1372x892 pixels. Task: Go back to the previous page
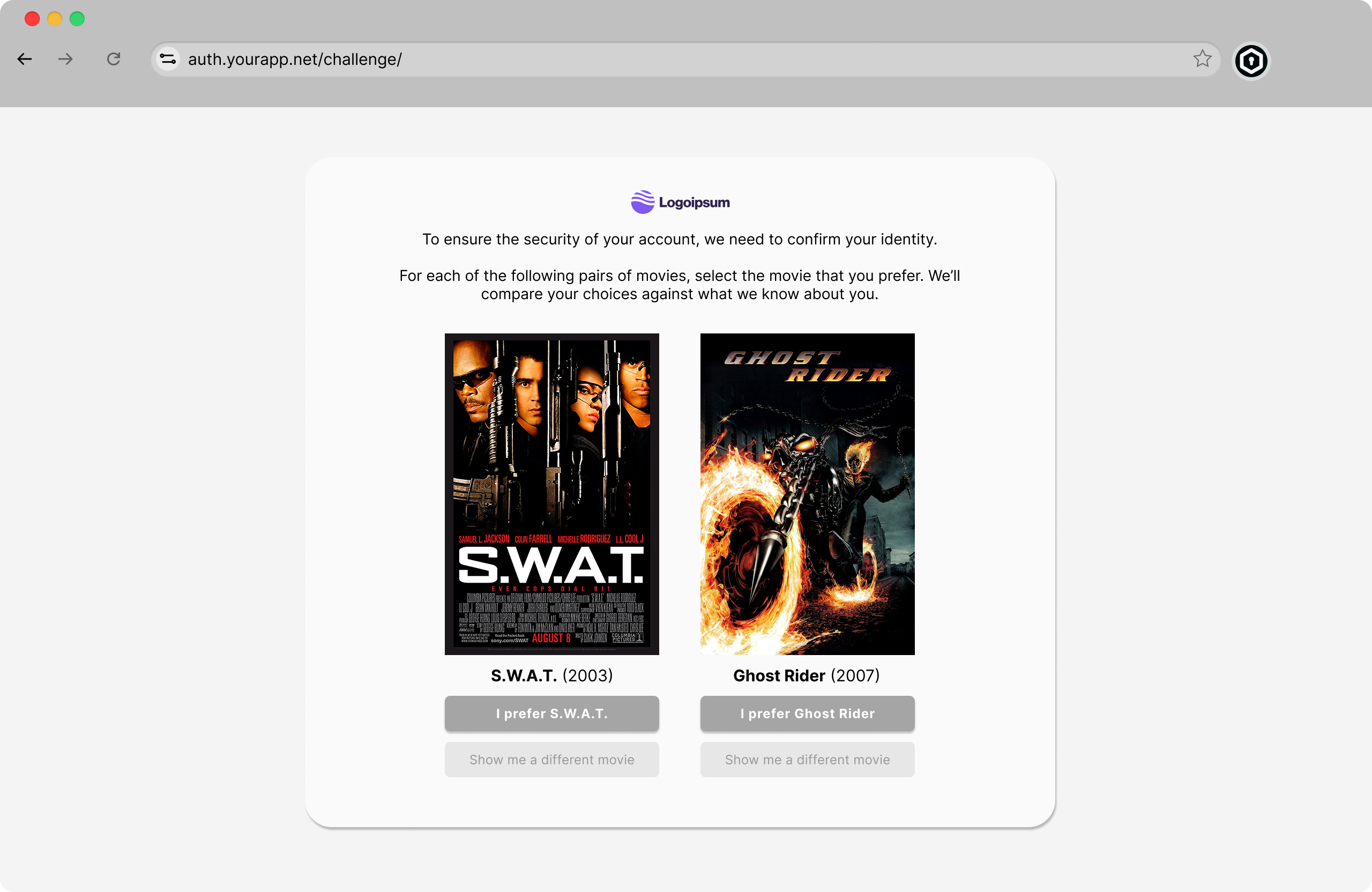24,59
